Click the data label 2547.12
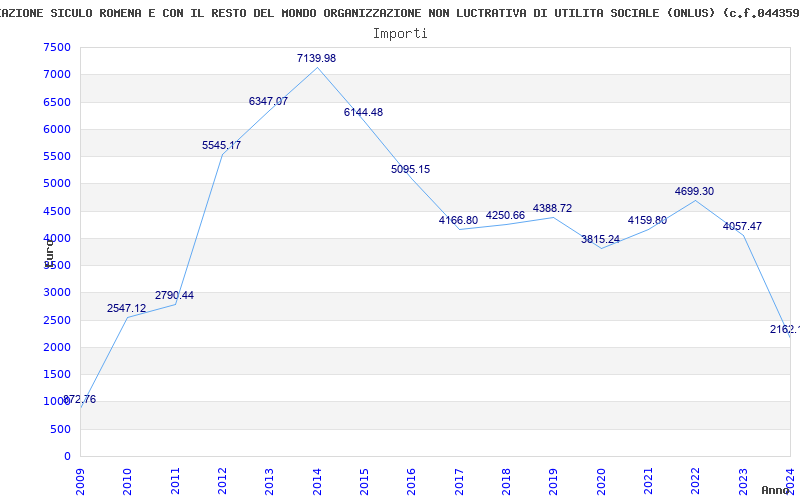Viewport: 800px width, 500px height. tap(127, 308)
